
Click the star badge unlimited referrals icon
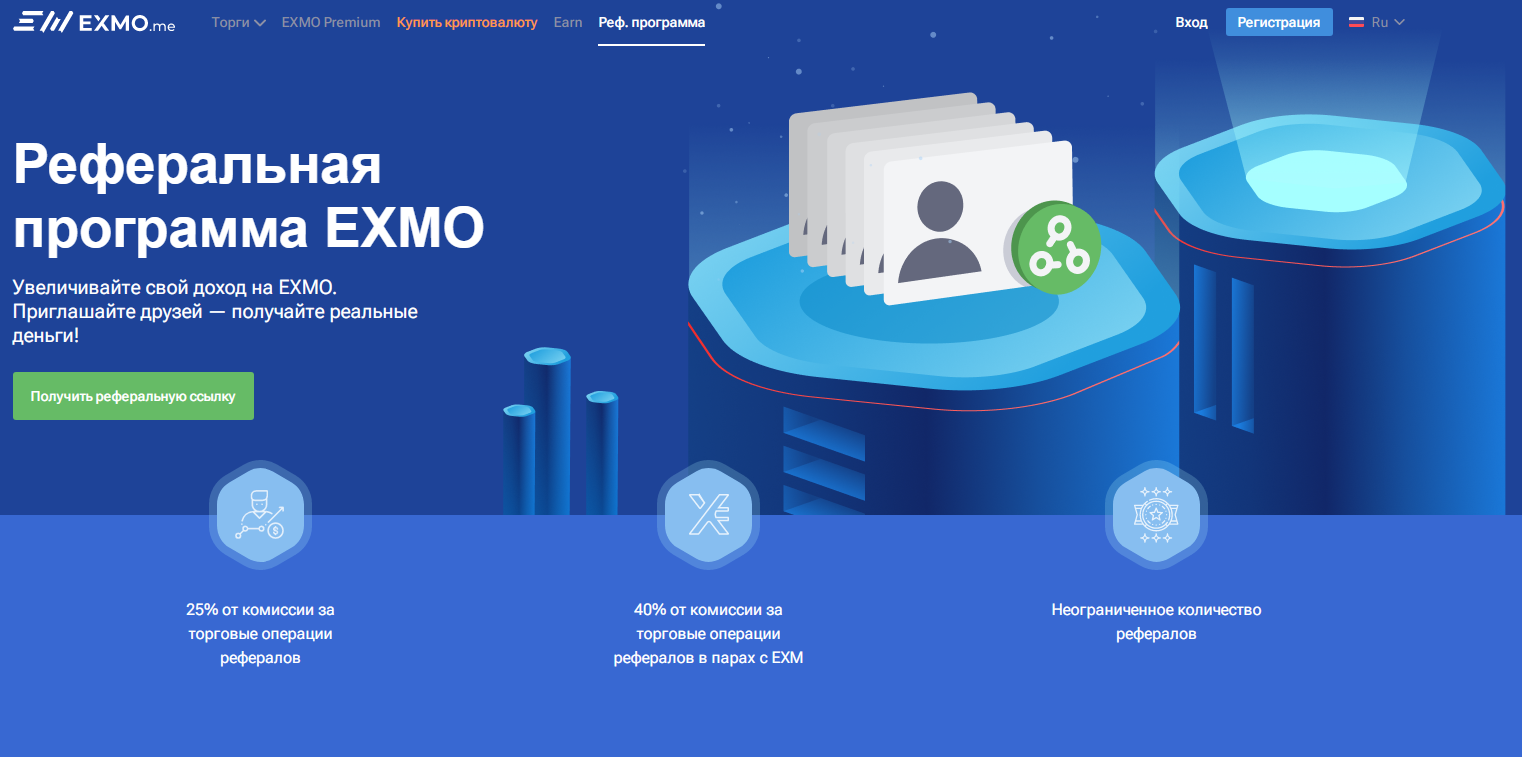pos(1157,516)
